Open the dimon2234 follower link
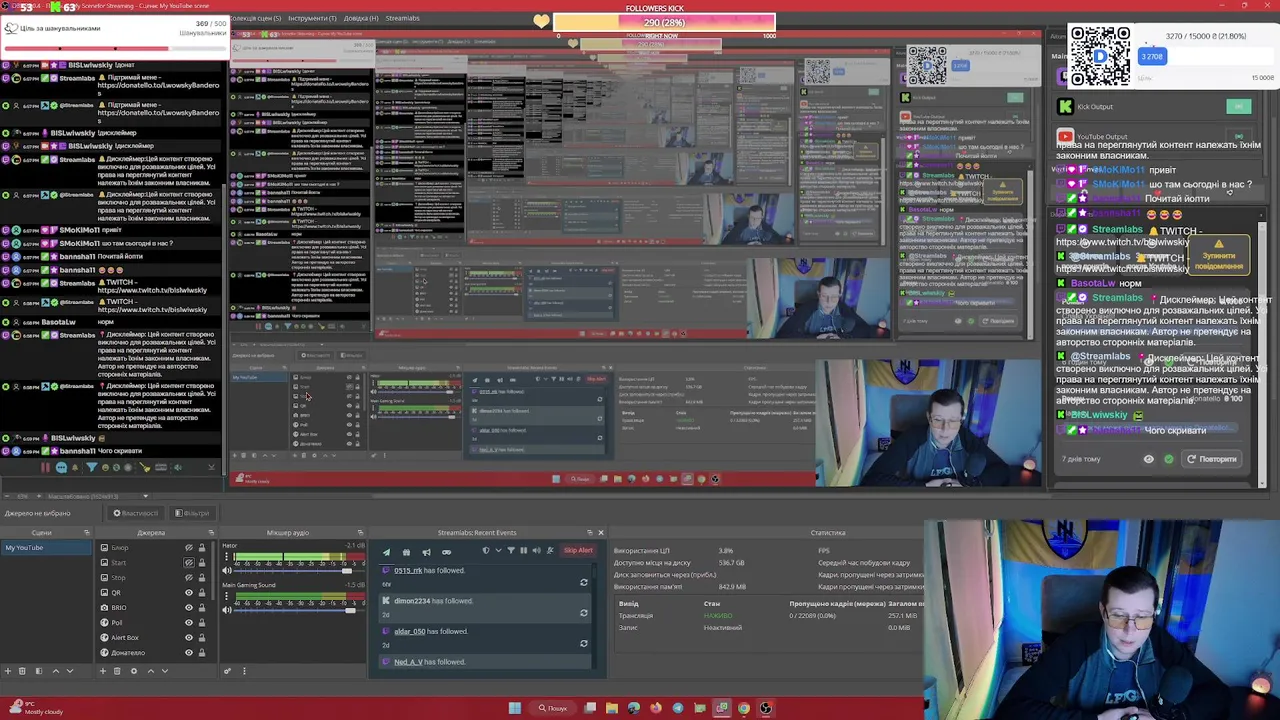Screen dimensions: 1280x720 click(x=412, y=601)
